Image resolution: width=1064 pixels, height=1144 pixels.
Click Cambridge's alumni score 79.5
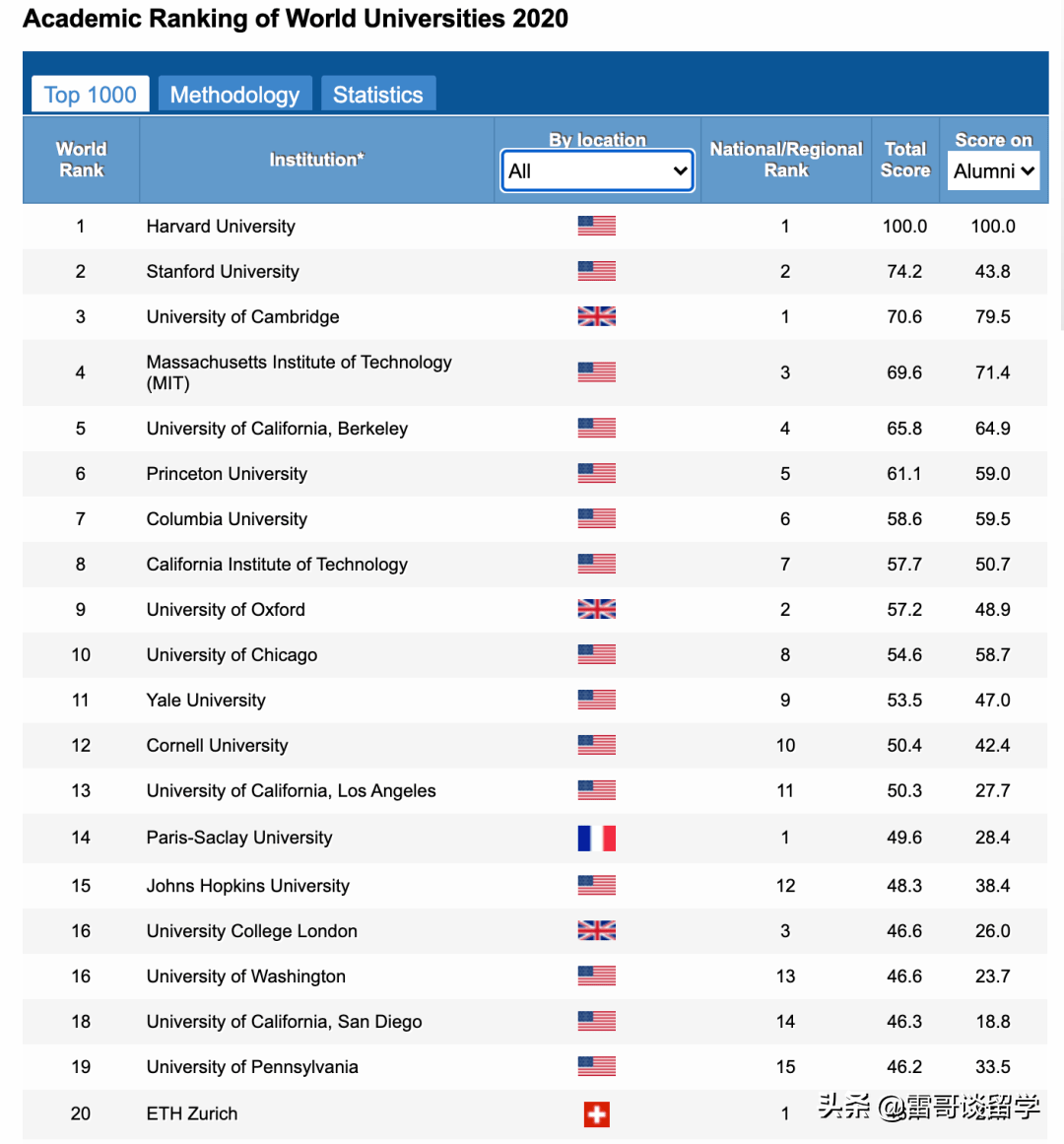pos(992,316)
